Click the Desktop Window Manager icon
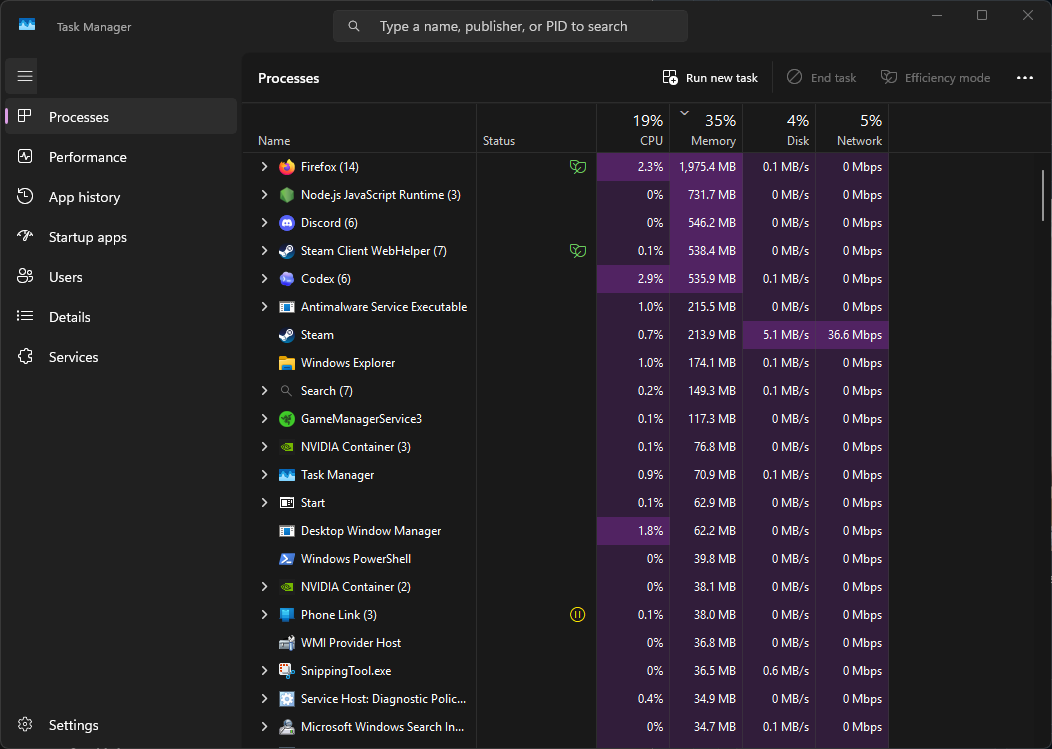The height and width of the screenshot is (749, 1052). [286, 531]
